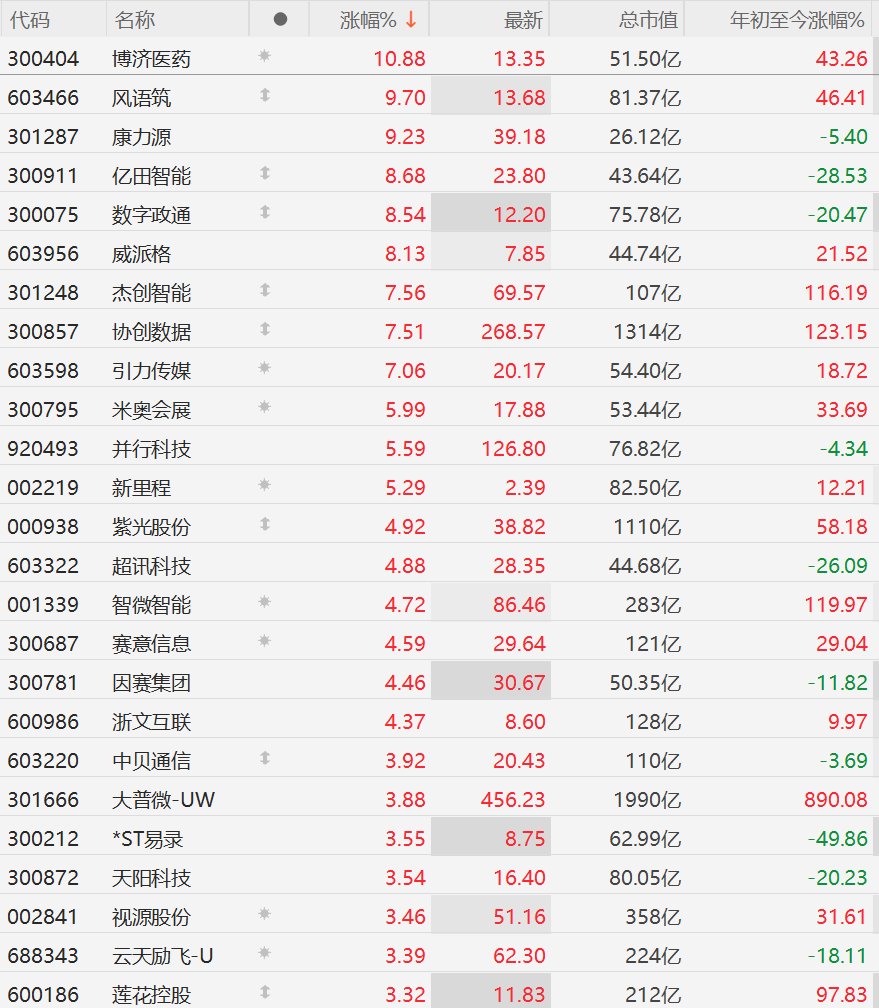The width and height of the screenshot is (879, 1008).
Task: Click the marker icon in the 博济医药 row
Action: (264, 57)
